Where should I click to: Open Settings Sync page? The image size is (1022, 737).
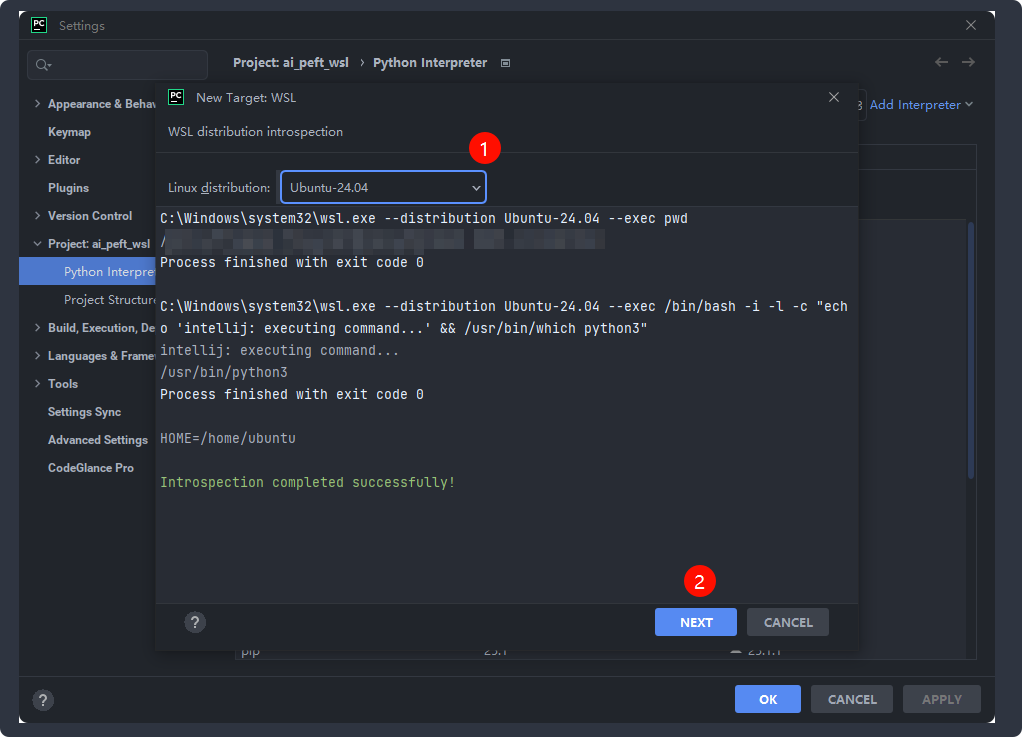click(84, 412)
